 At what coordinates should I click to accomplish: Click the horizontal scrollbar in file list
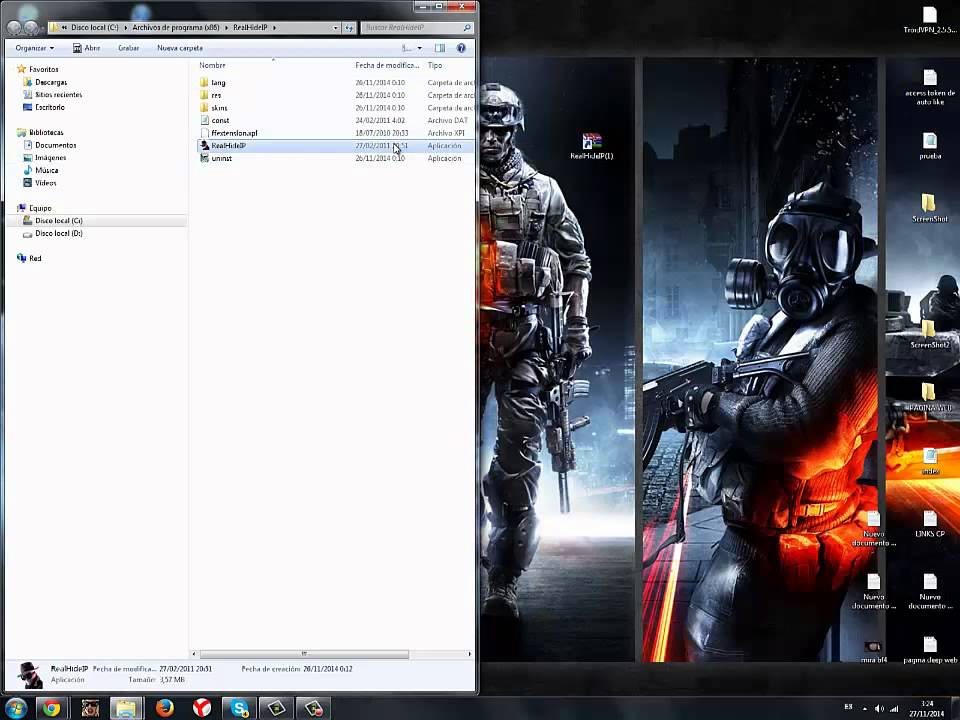coord(304,654)
